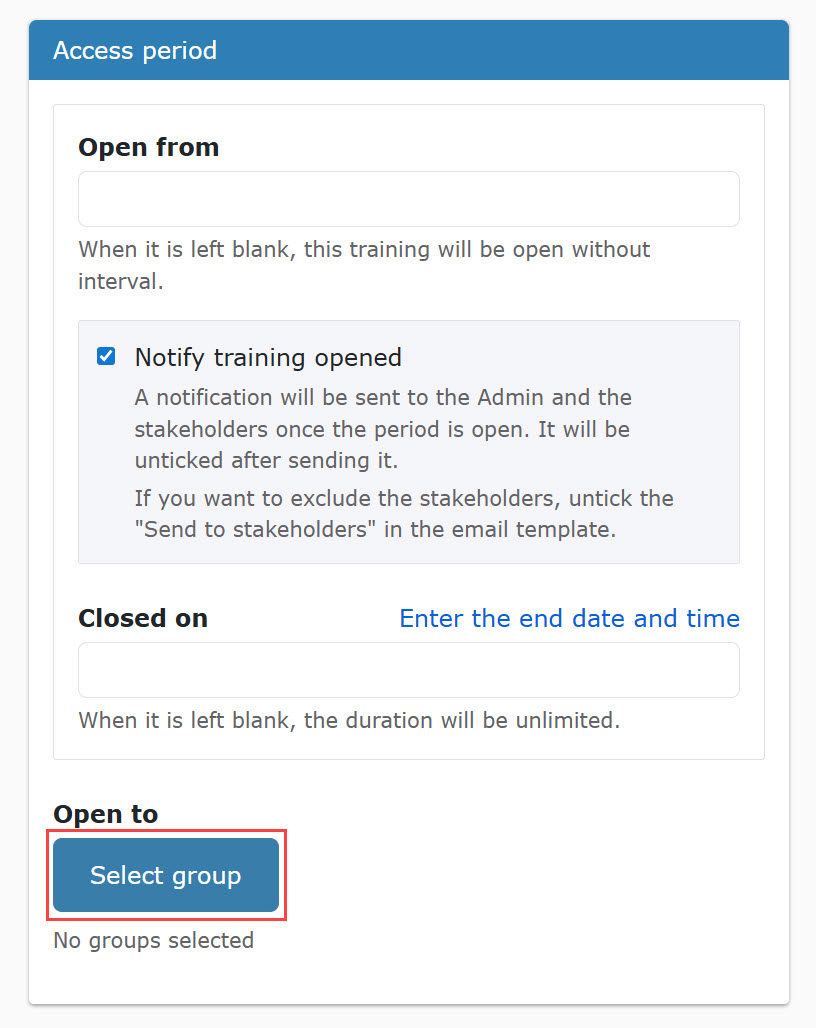The image size is (816, 1028).
Task: Click the Notify training opened label text
Action: pos(268,357)
